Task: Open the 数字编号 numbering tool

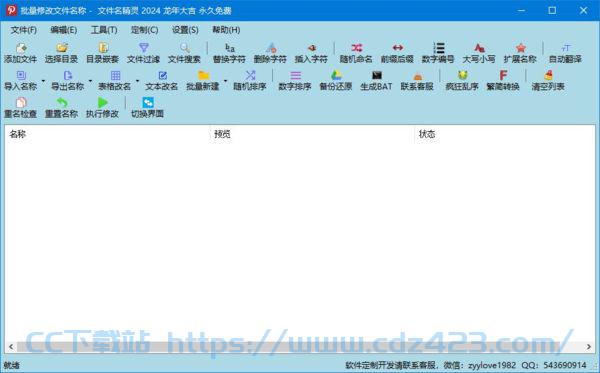Action: click(438, 53)
